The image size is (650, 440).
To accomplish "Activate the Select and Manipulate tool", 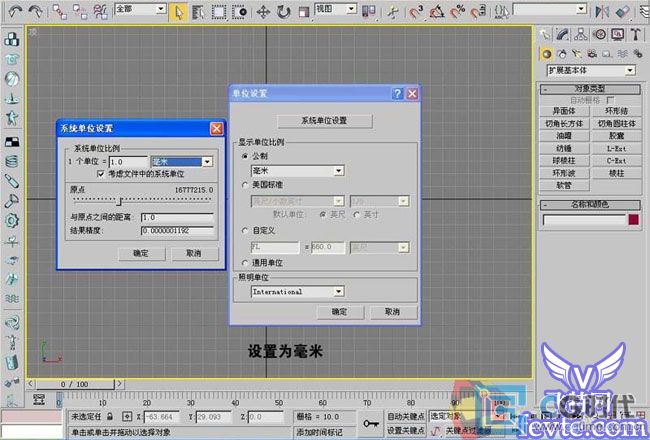I will 392,12.
